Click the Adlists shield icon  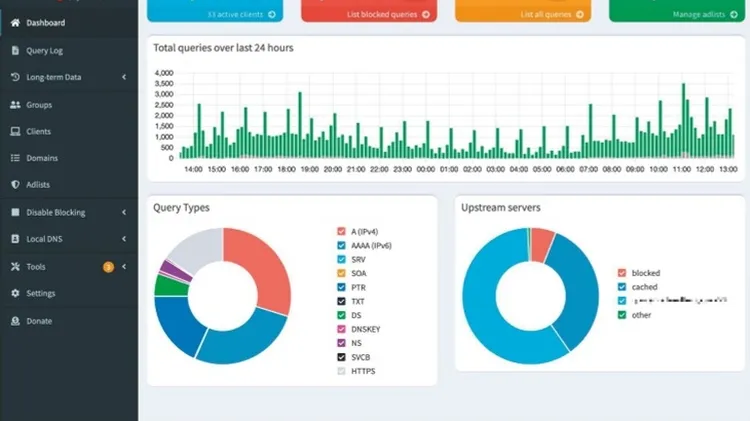[15, 185]
